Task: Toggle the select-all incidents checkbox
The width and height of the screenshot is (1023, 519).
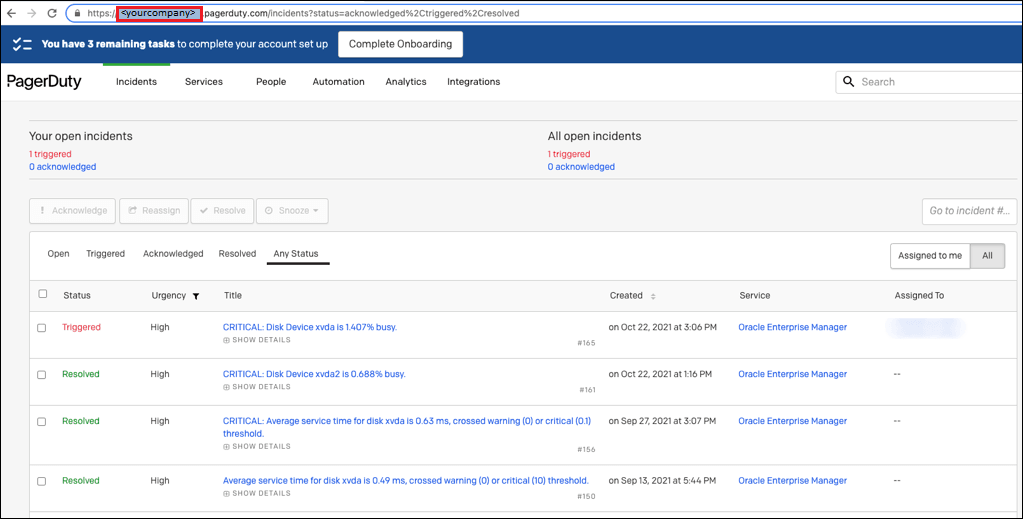Action: (x=43, y=294)
